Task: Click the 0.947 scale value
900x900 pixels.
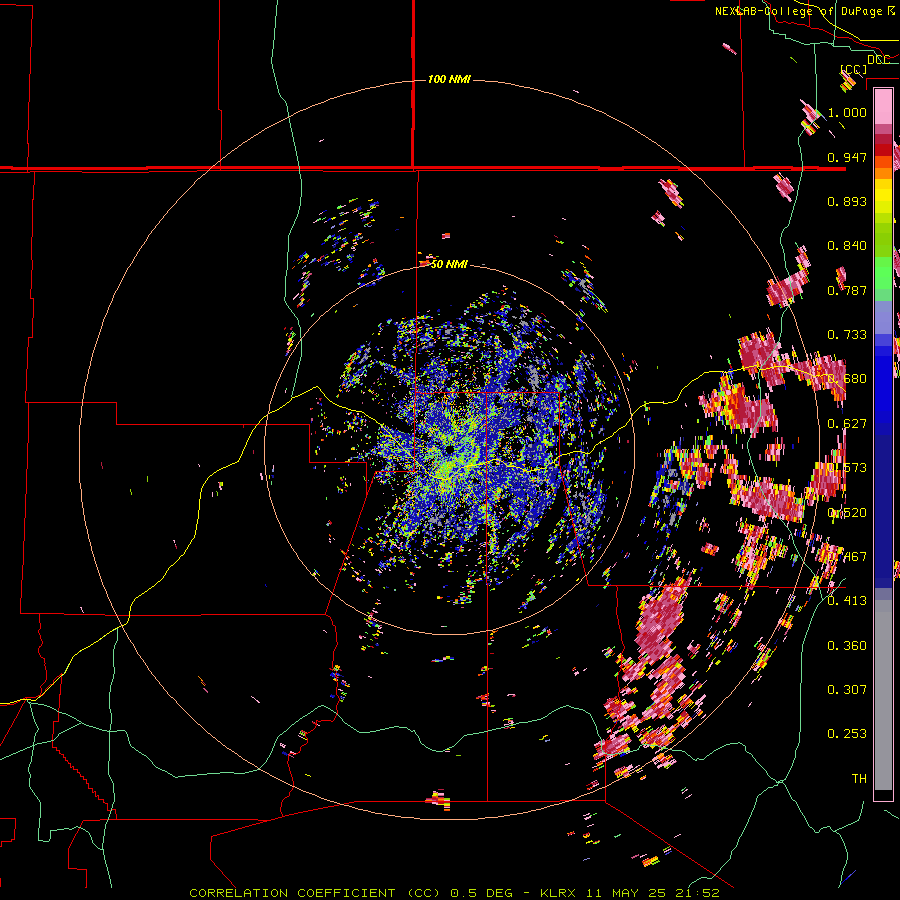Action: coord(847,157)
